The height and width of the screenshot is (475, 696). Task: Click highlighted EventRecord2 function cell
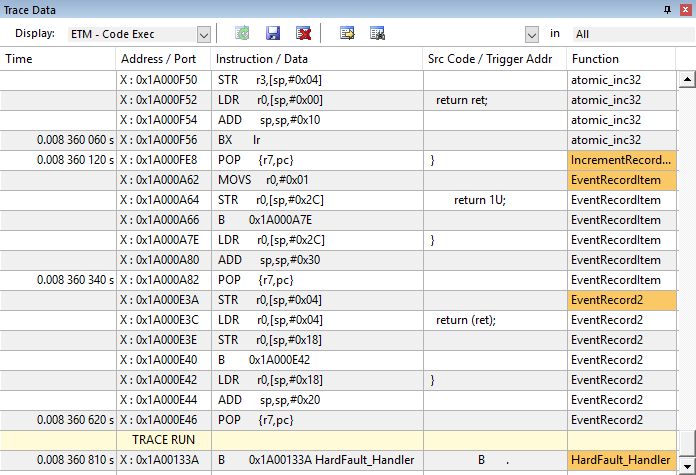point(621,300)
